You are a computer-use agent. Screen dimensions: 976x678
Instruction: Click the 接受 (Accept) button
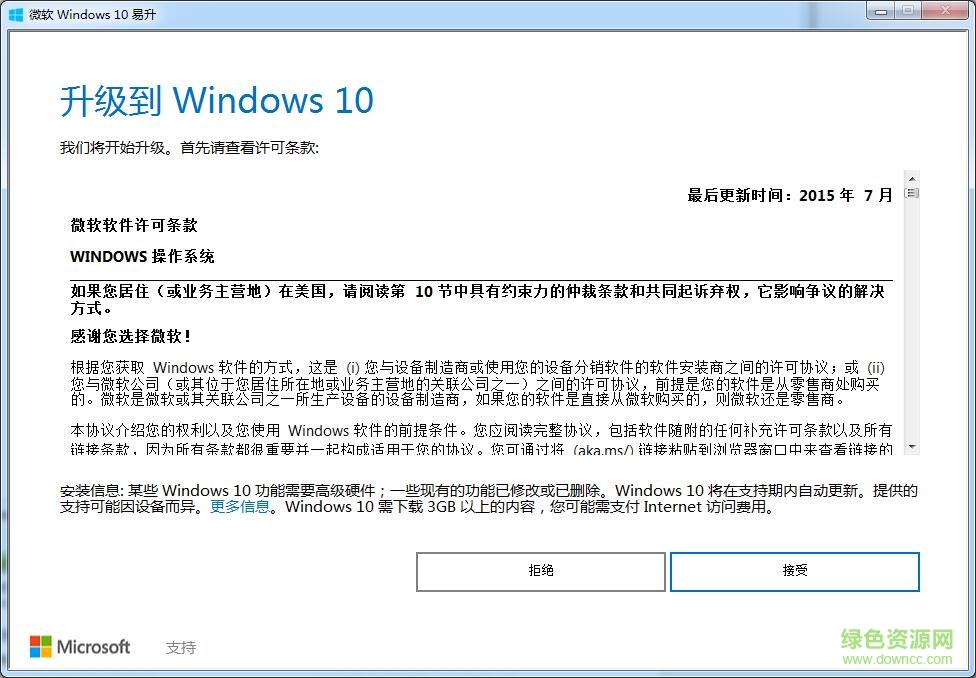click(794, 571)
